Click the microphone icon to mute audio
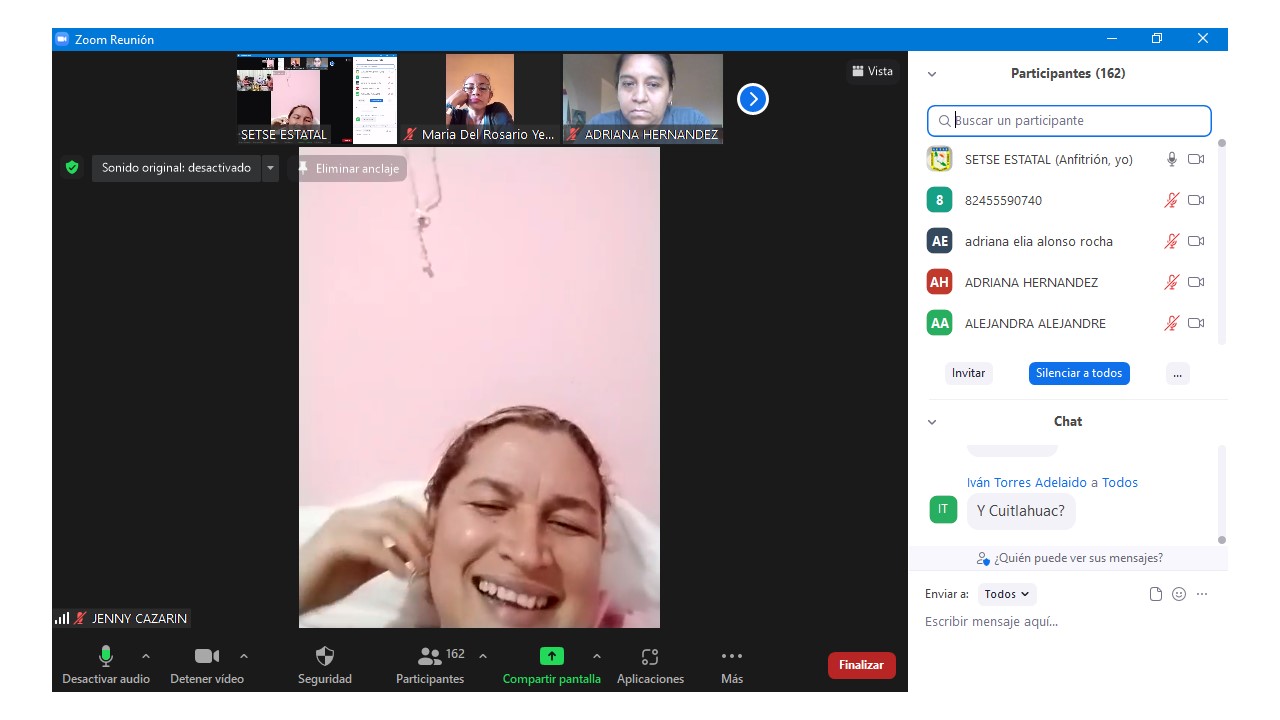The width and height of the screenshot is (1280, 720). [106, 656]
